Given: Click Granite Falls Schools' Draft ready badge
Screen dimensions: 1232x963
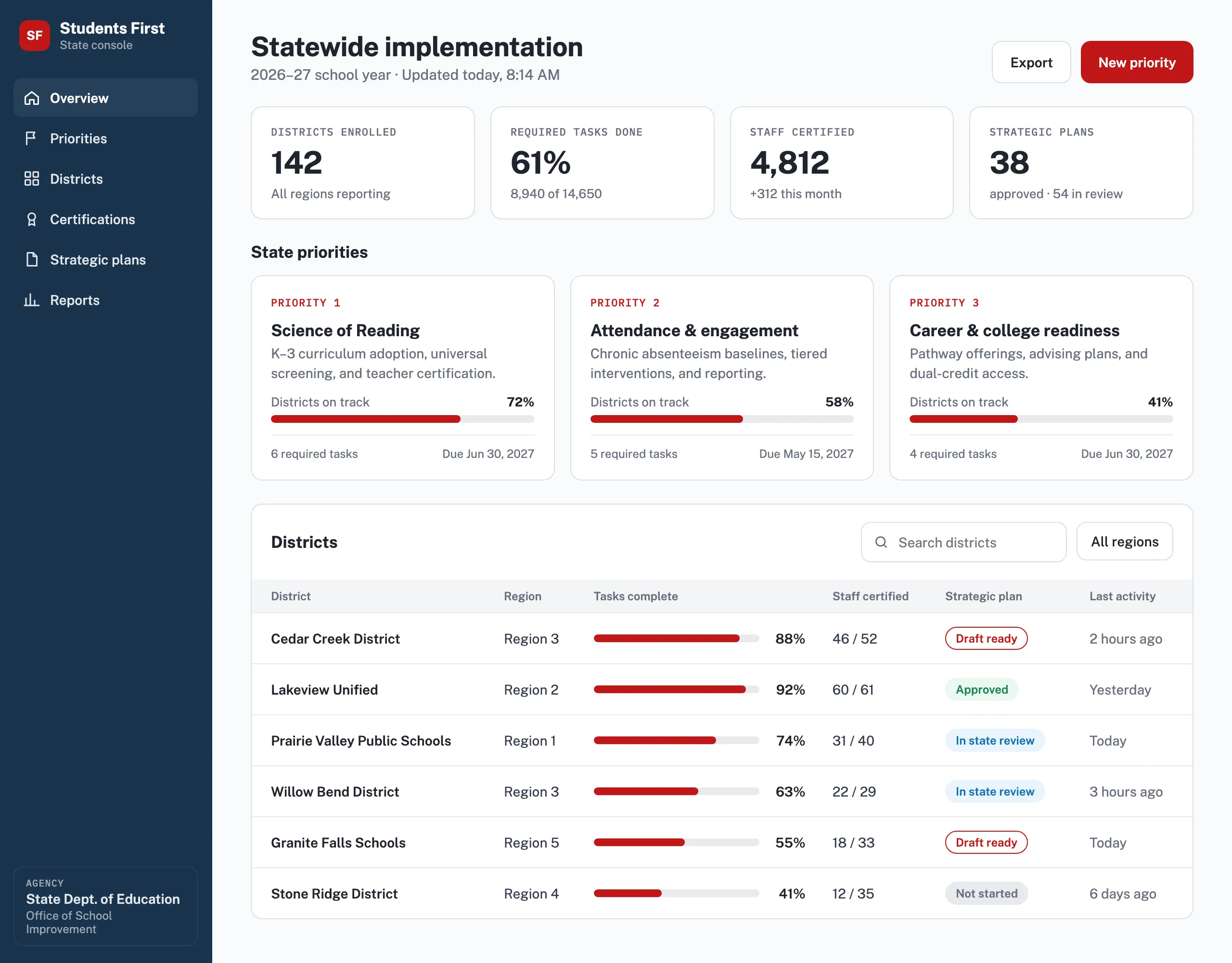Looking at the screenshot, I should click(986, 842).
